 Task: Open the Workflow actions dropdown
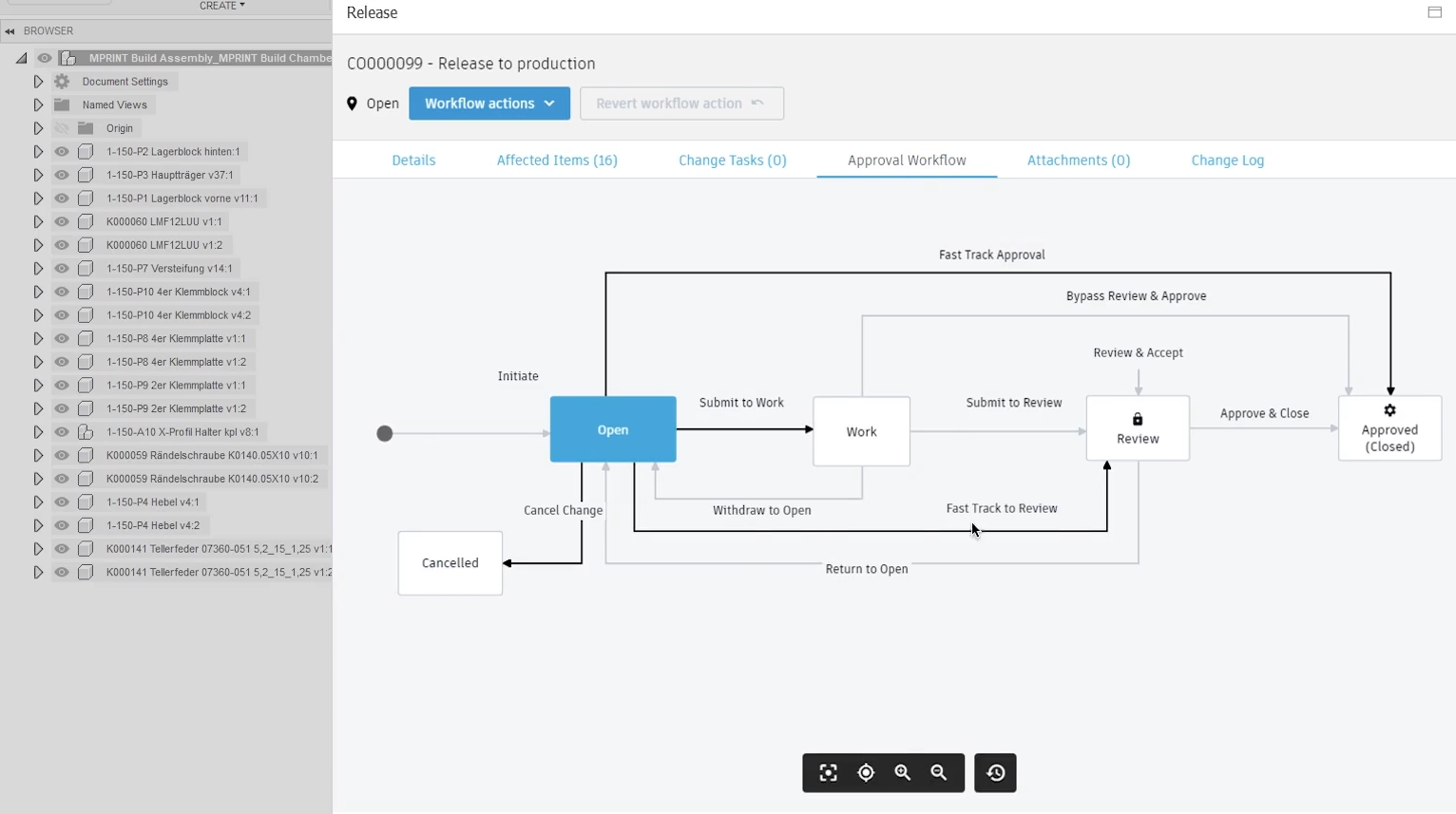489,104
